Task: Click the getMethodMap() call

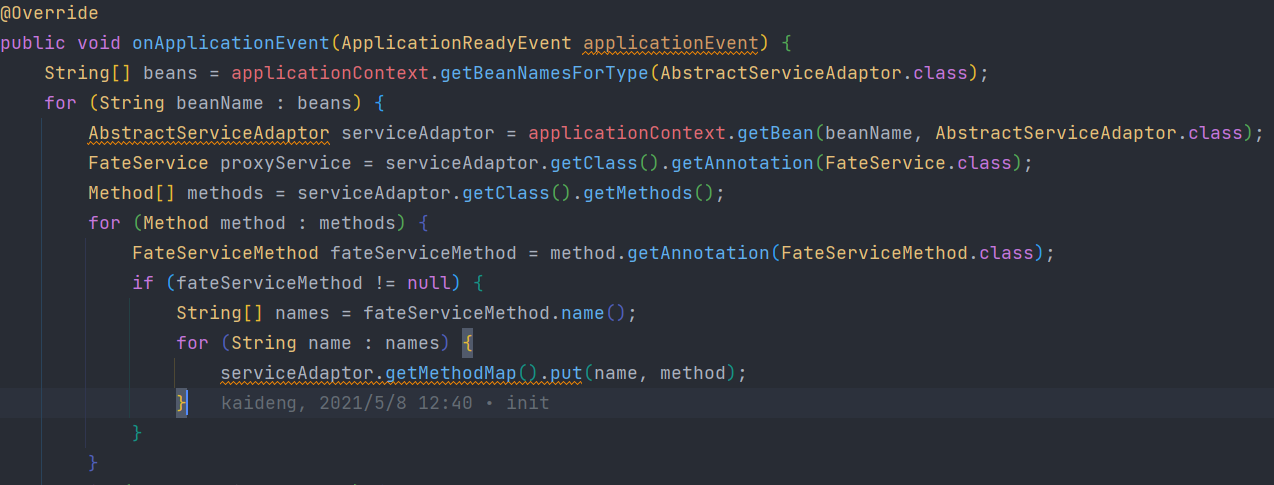Action: [462, 373]
